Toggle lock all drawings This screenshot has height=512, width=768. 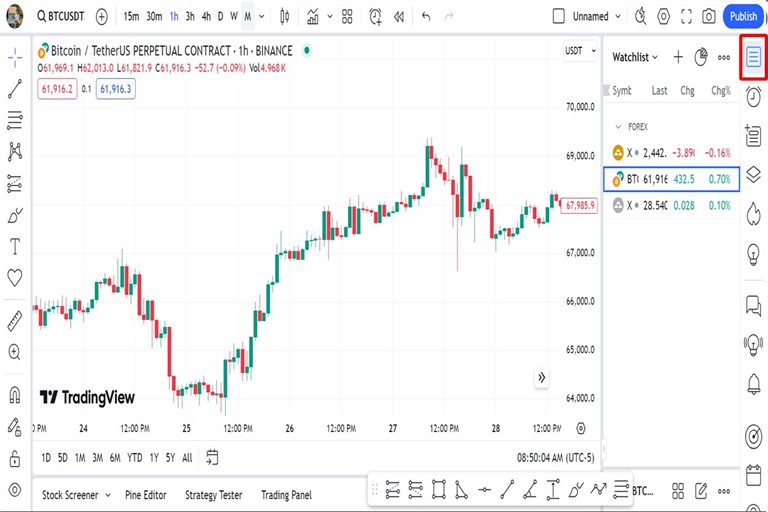pyautogui.click(x=15, y=459)
